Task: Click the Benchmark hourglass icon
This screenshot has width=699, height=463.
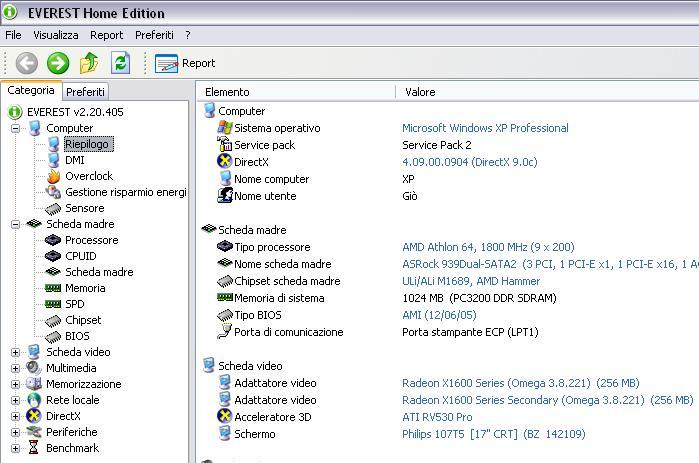Action: [x=33, y=447]
